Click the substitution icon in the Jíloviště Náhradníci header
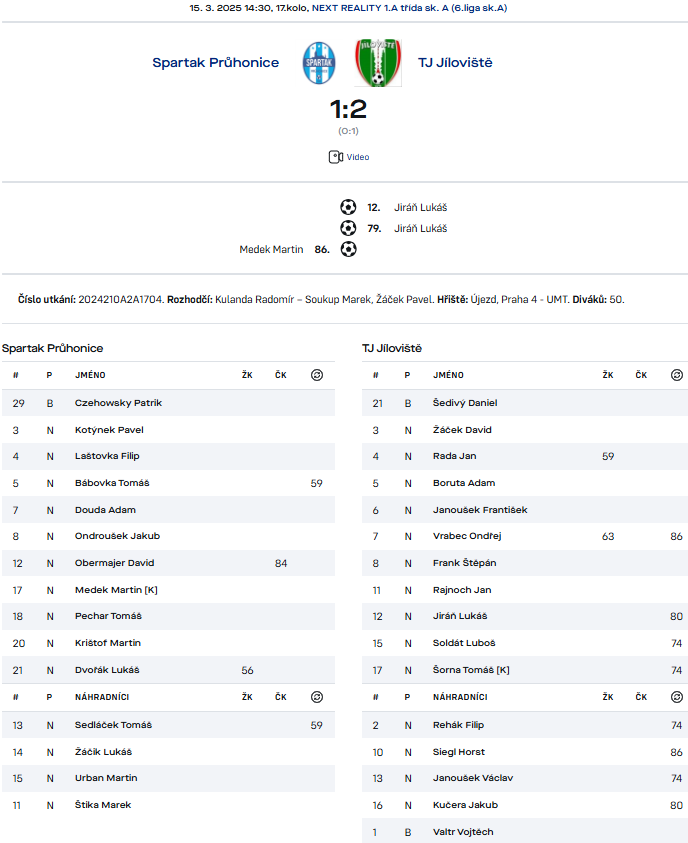Image resolution: width=688 pixels, height=843 pixels. point(677,697)
